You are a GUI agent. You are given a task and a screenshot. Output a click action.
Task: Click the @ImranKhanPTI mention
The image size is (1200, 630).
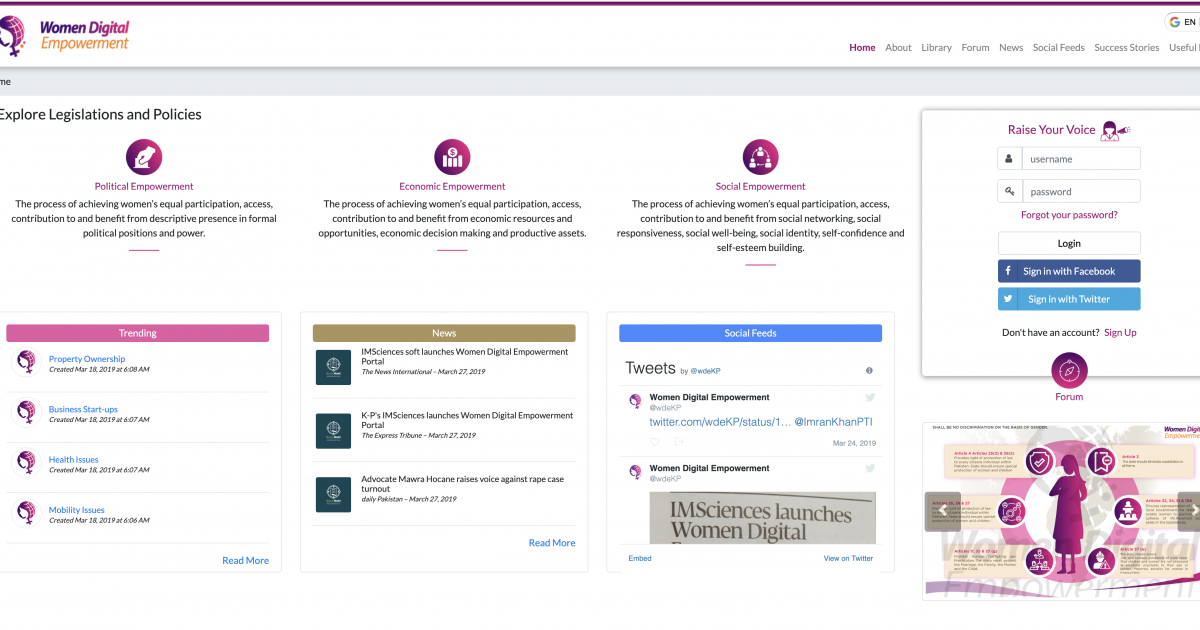(835, 423)
